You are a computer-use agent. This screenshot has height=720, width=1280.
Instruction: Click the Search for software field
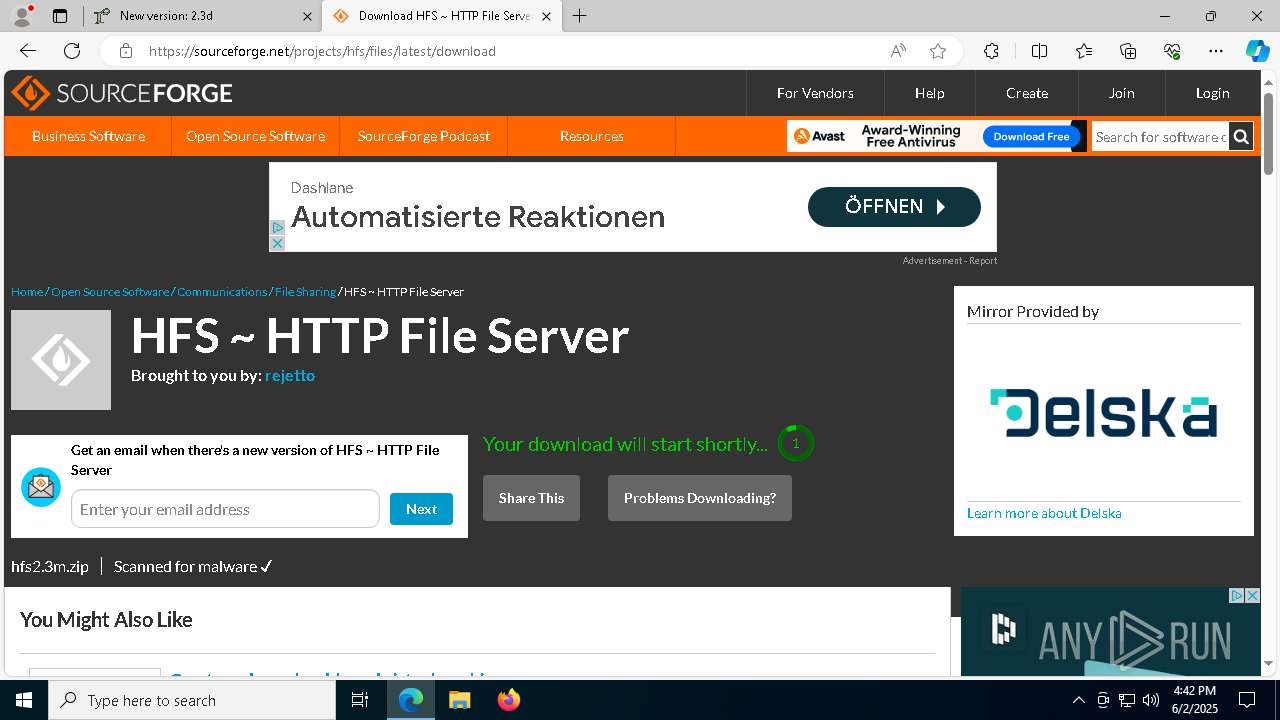1160,136
